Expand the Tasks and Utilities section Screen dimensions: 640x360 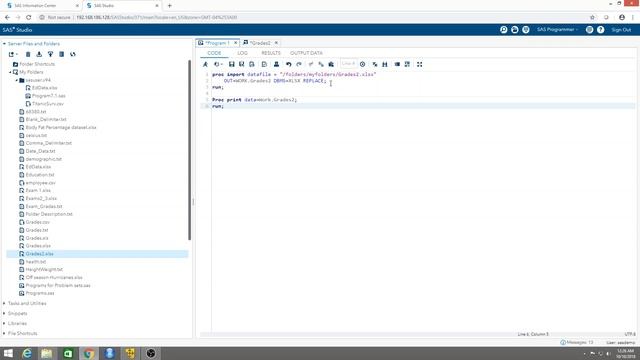(x=27, y=304)
